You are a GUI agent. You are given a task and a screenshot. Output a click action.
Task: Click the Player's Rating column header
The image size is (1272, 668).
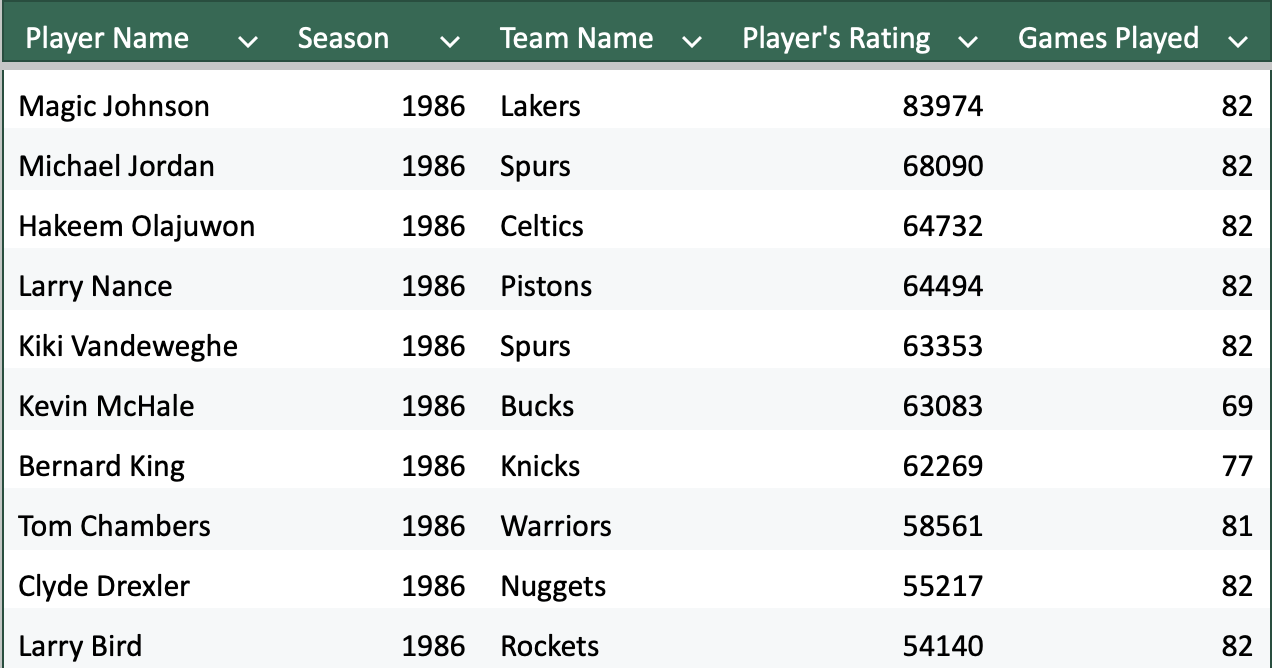pos(836,38)
